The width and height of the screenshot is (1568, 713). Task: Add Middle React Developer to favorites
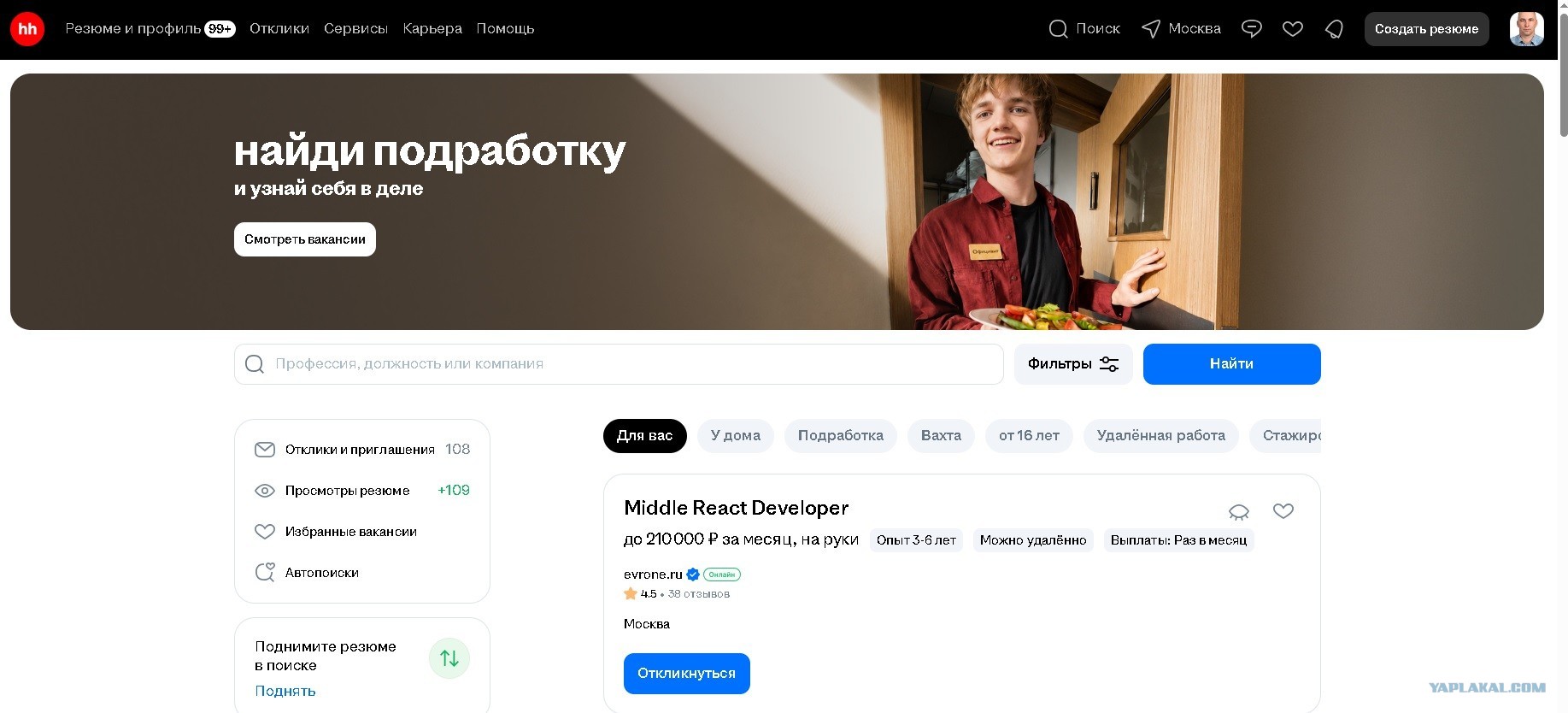point(1283,510)
